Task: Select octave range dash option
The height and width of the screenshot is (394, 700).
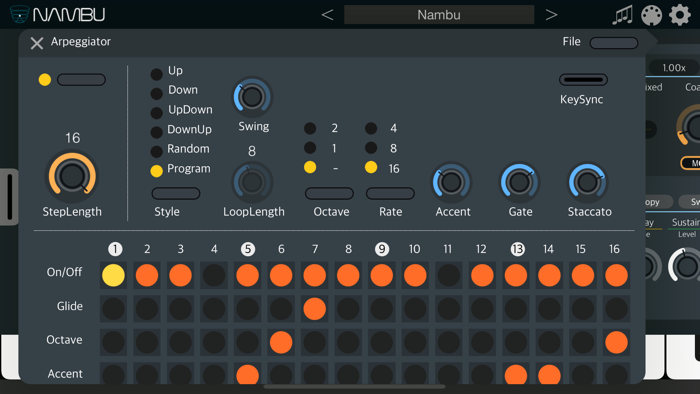Action: click(x=310, y=167)
